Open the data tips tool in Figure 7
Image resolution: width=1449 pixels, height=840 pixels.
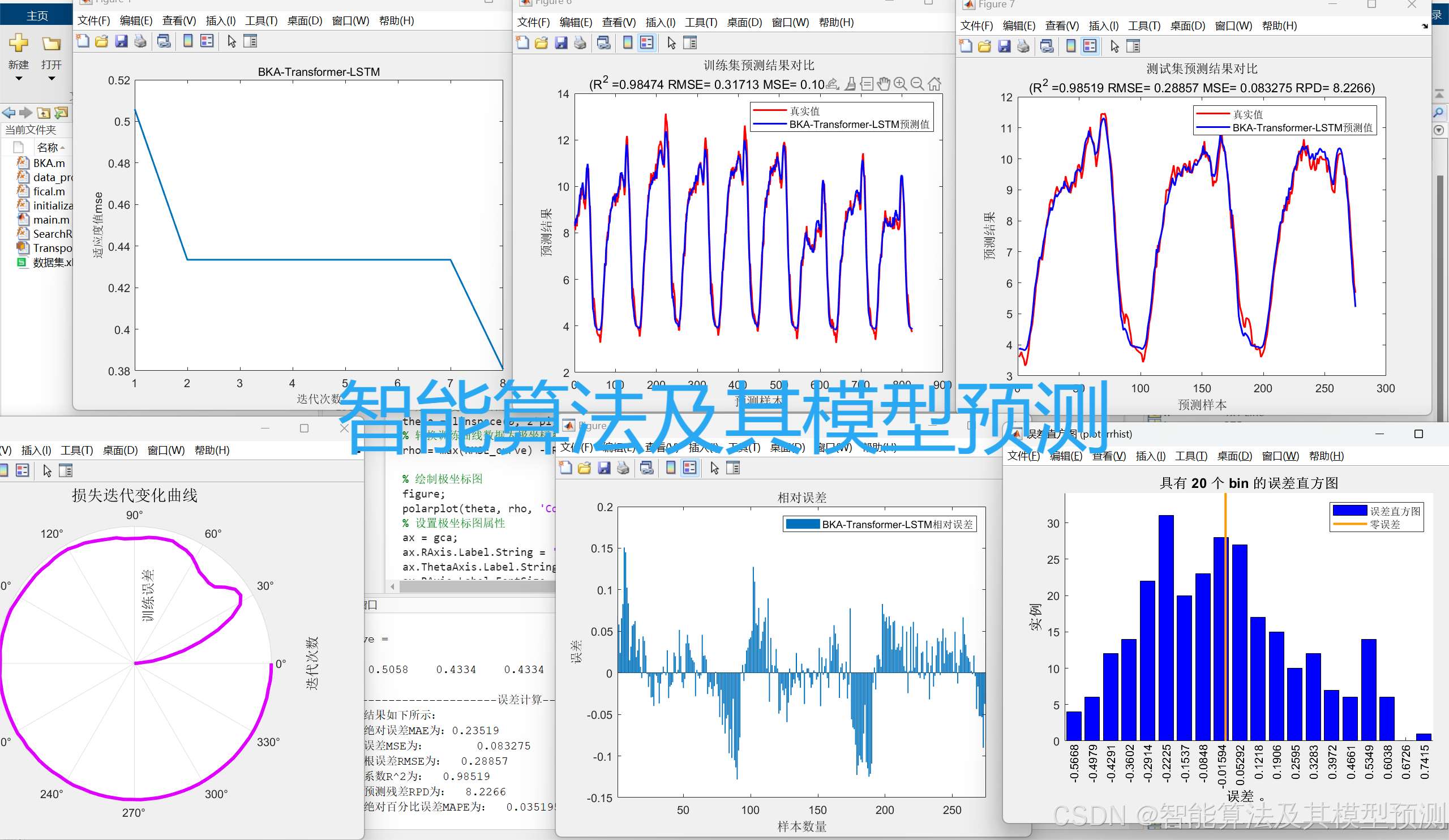coord(867,84)
